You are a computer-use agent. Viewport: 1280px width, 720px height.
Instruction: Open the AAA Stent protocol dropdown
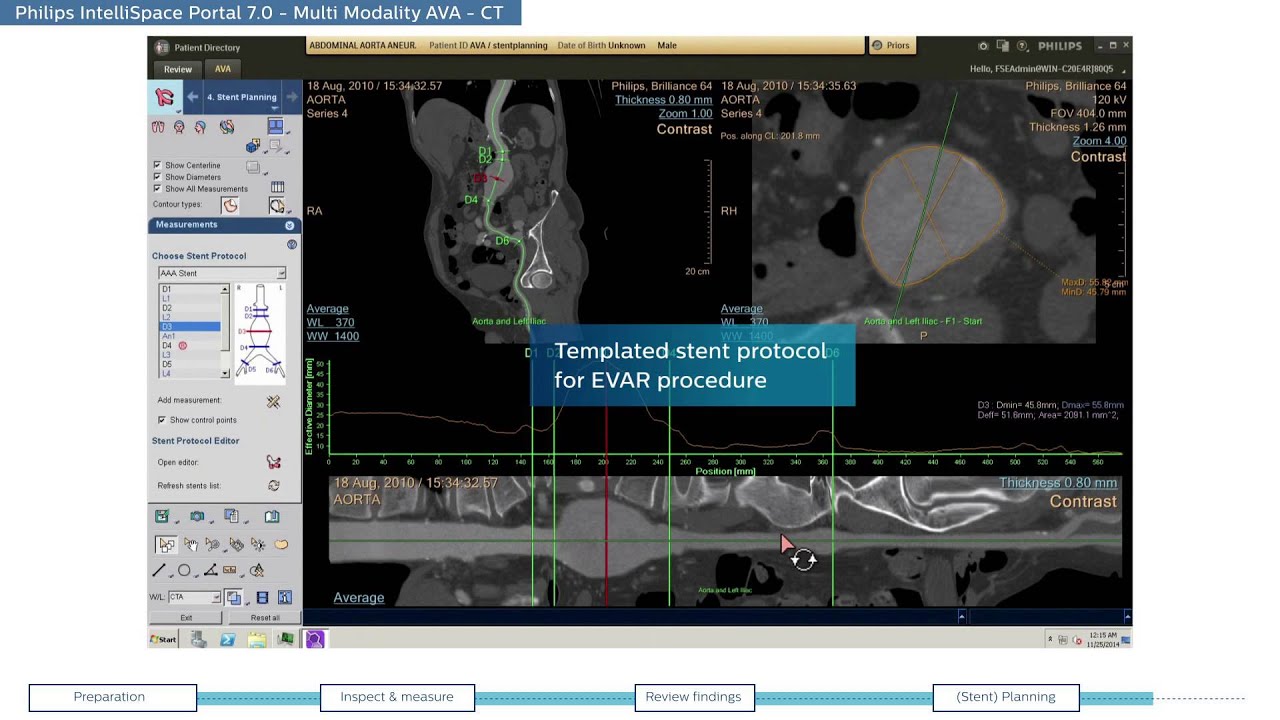(222, 273)
